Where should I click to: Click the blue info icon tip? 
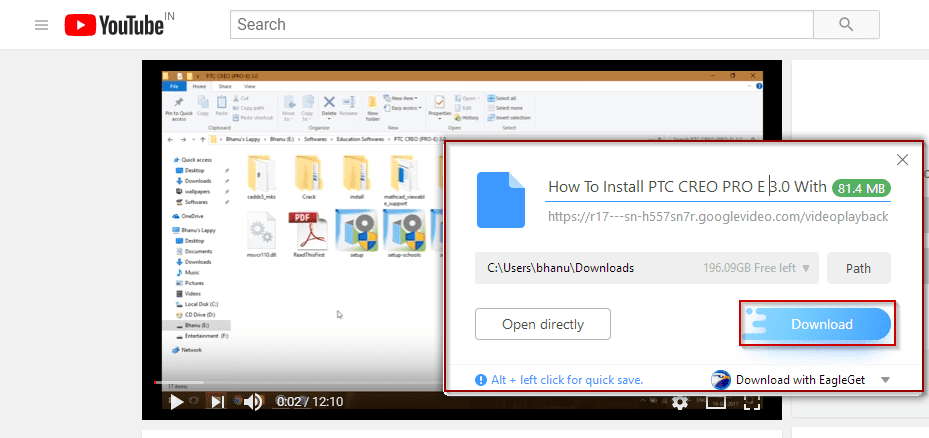pos(480,380)
